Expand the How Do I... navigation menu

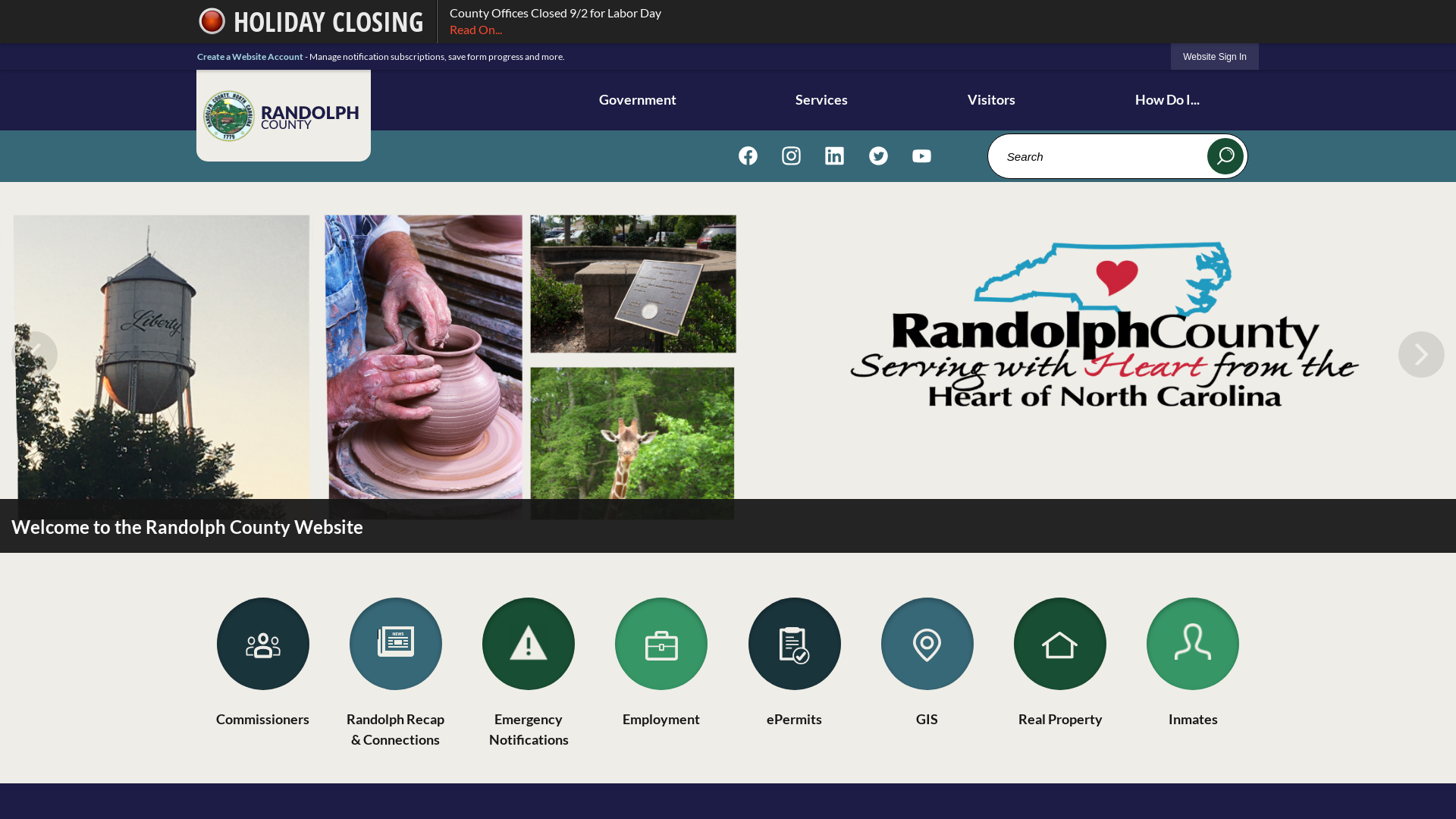[1167, 99]
